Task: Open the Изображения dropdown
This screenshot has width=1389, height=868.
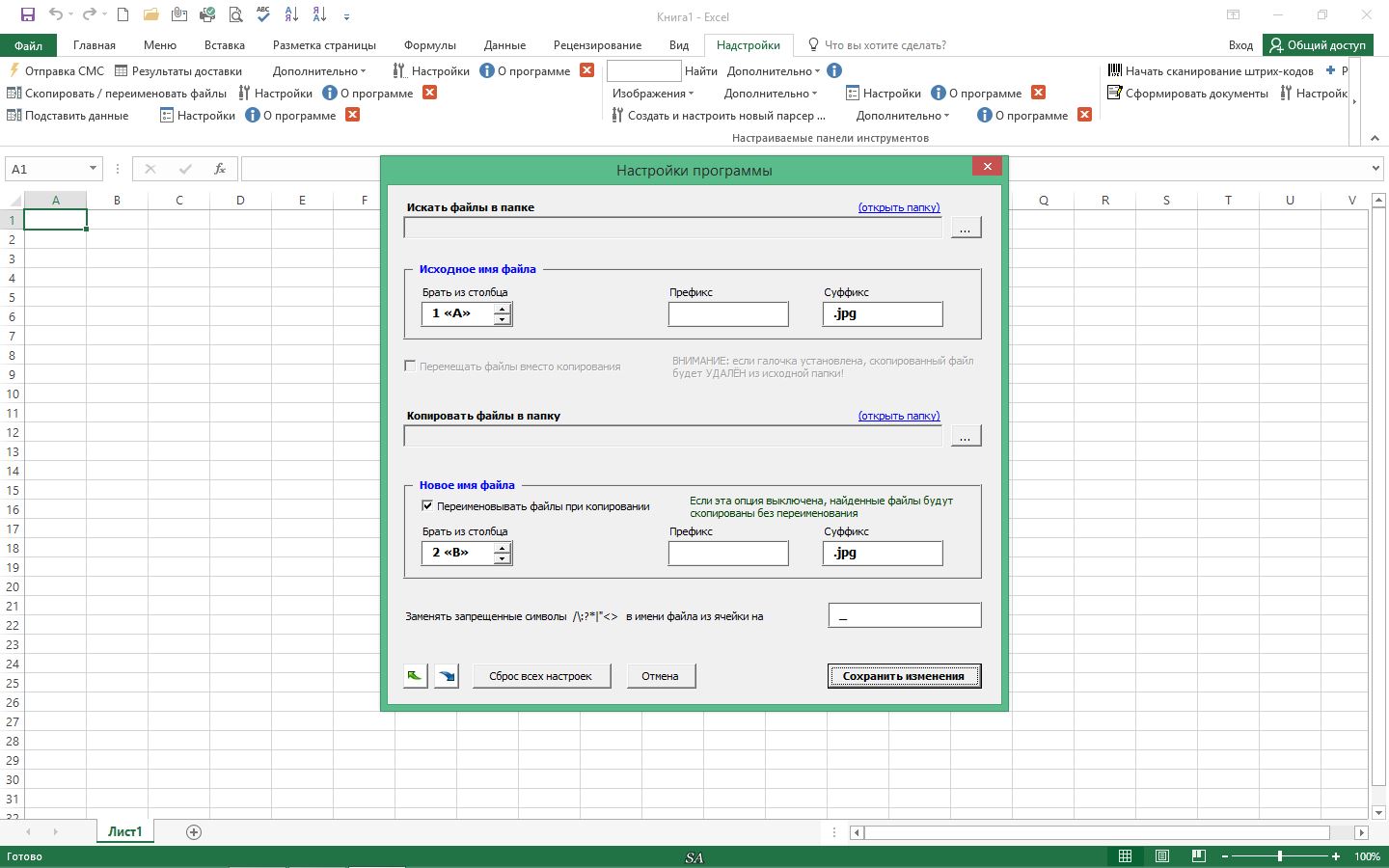Action: click(653, 93)
